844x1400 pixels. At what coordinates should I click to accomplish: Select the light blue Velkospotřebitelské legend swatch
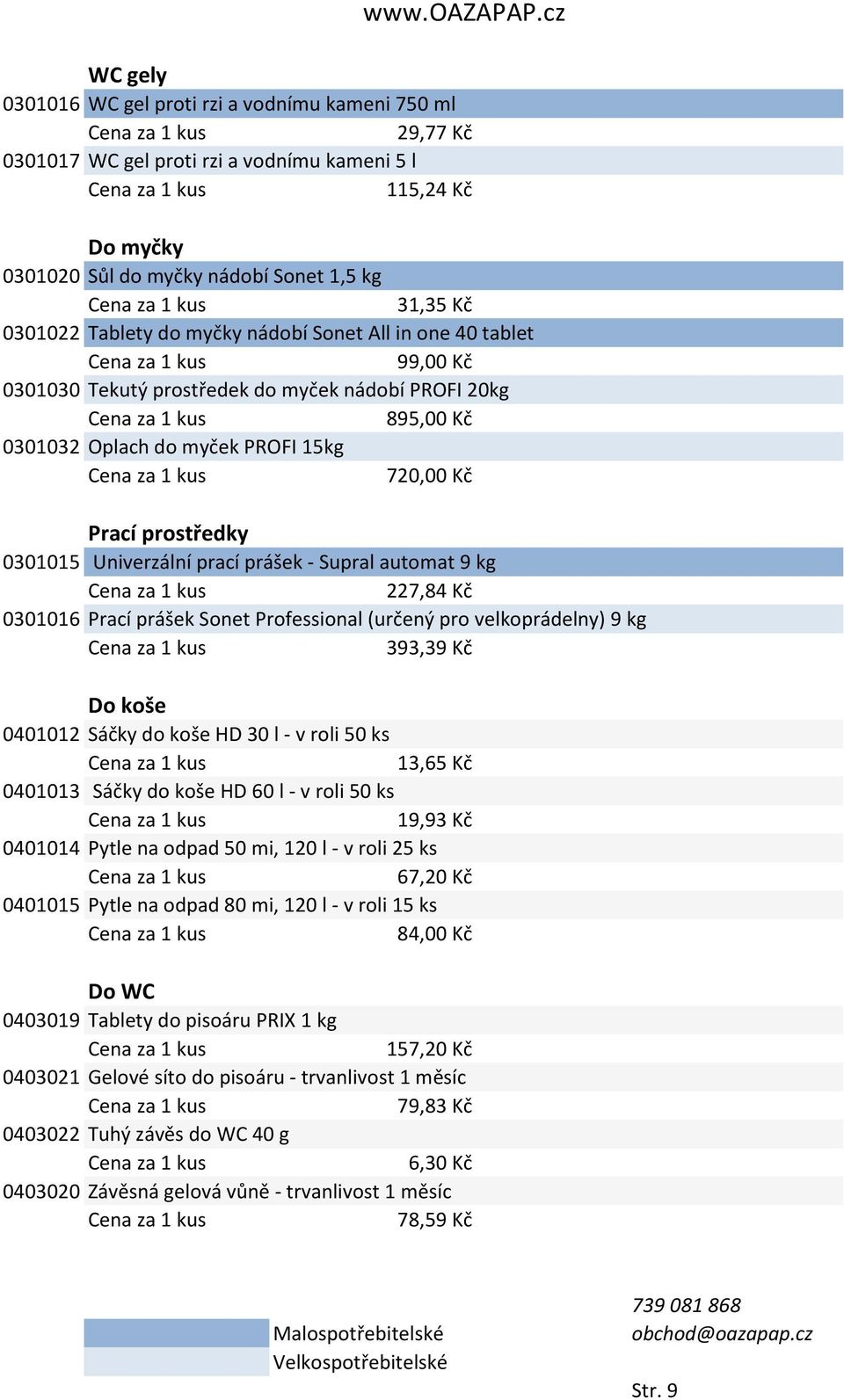click(x=177, y=1361)
